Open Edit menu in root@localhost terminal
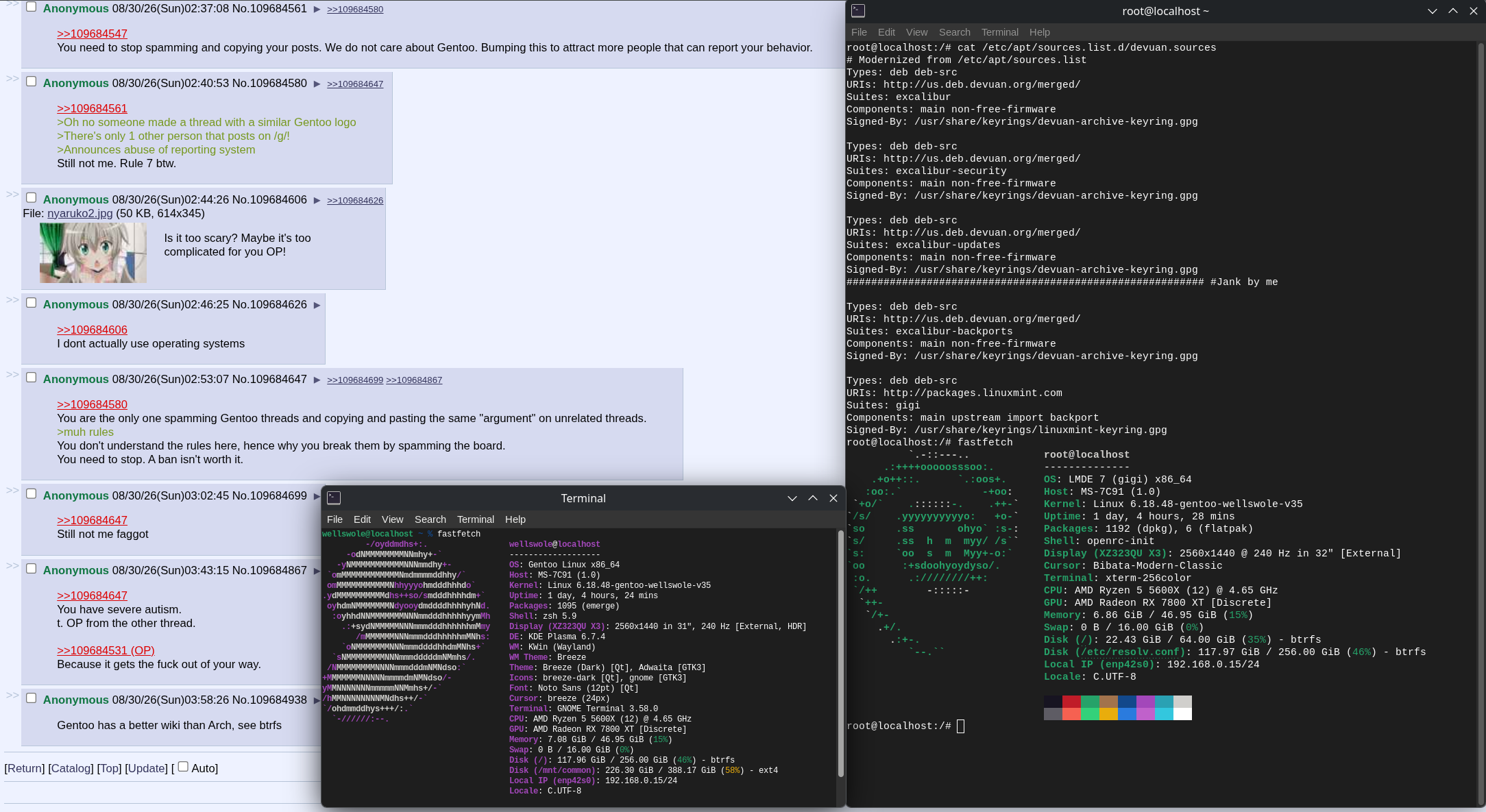The image size is (1486, 812). (886, 32)
